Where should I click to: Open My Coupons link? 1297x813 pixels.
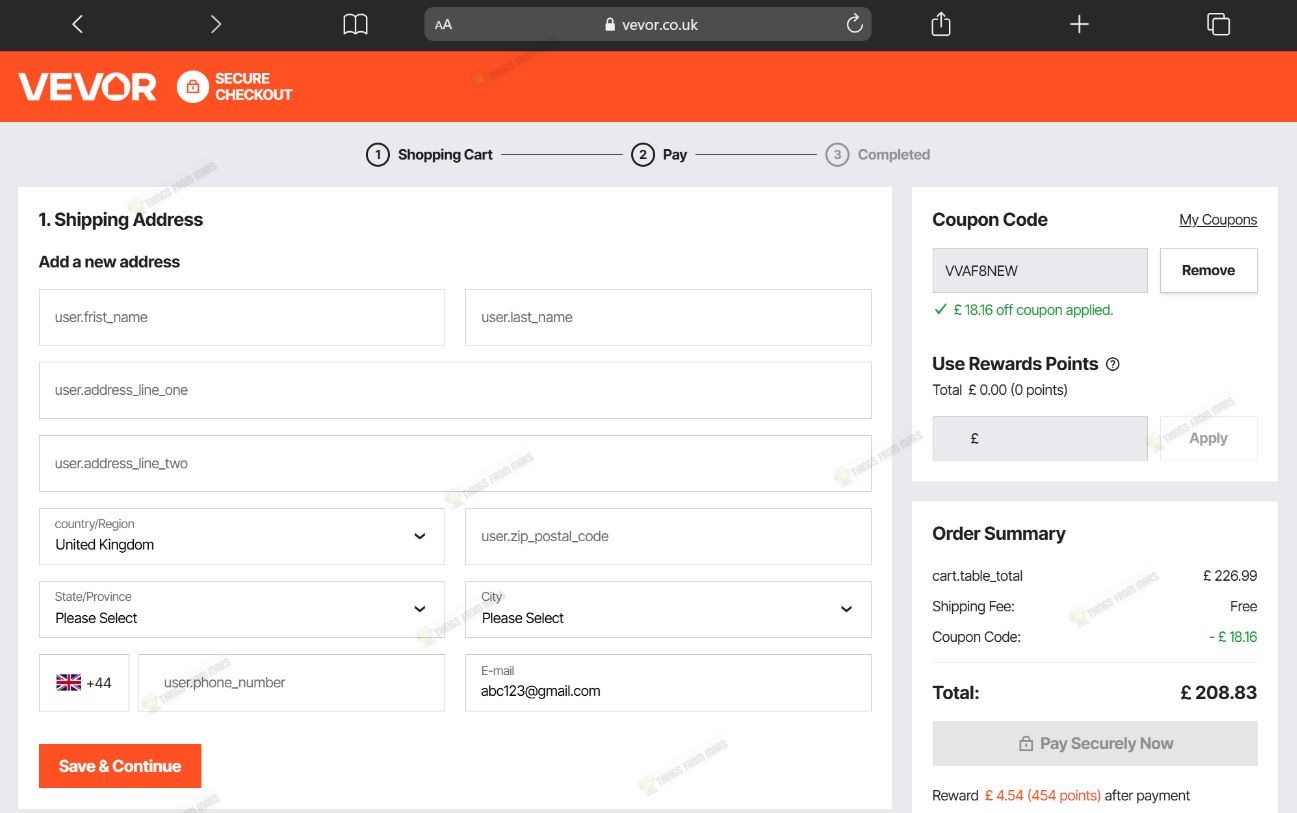(x=1218, y=220)
